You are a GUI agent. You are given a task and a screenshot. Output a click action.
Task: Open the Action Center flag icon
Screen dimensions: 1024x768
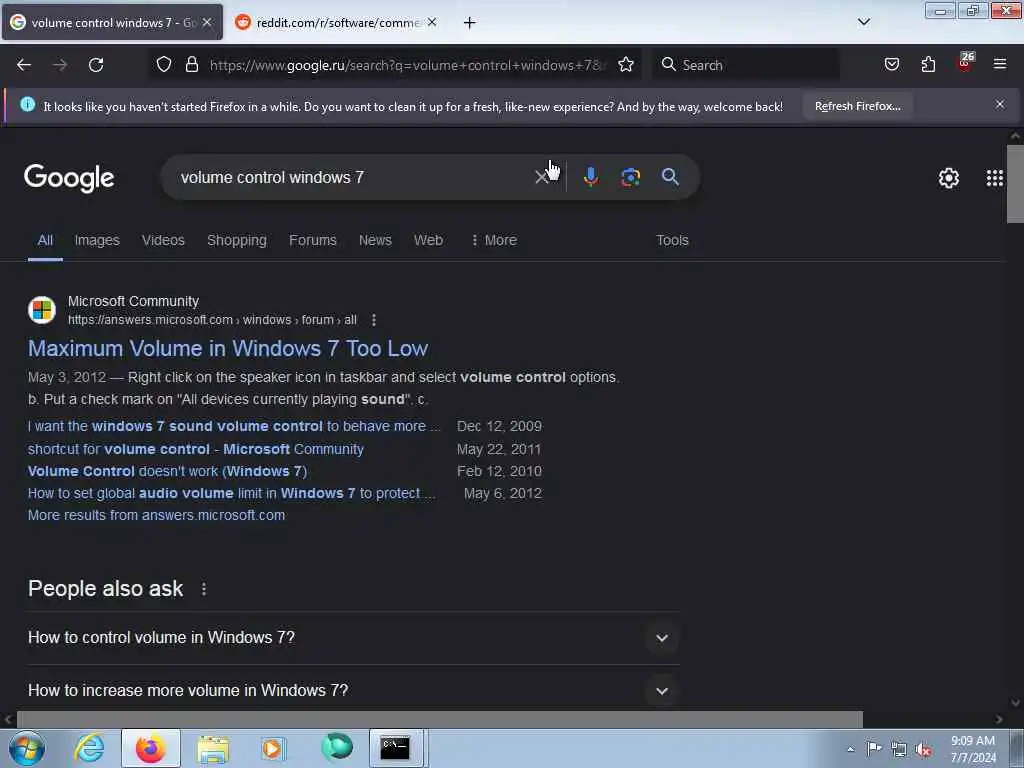pyautogui.click(x=874, y=748)
